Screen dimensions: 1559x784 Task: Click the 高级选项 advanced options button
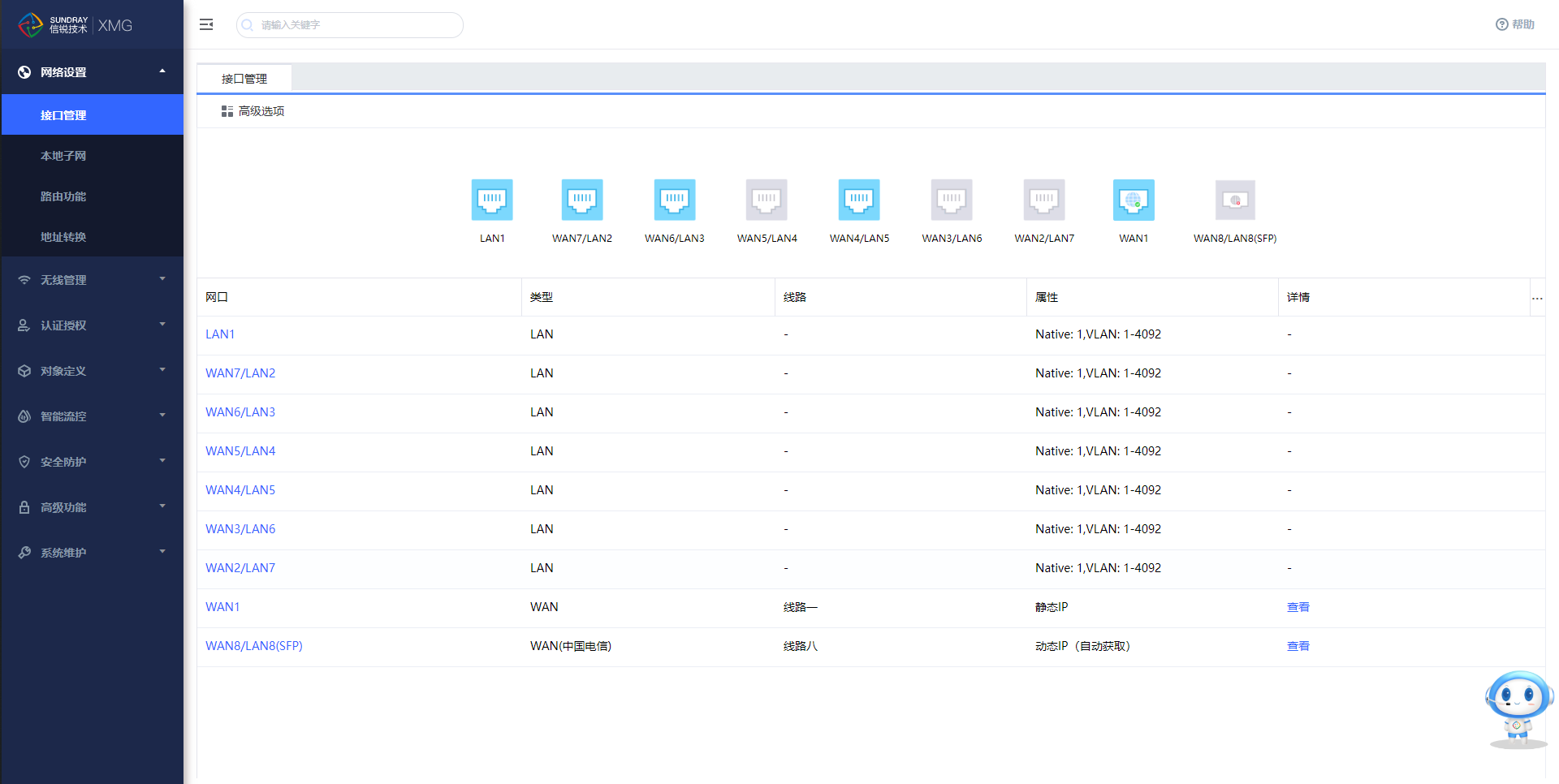(253, 111)
